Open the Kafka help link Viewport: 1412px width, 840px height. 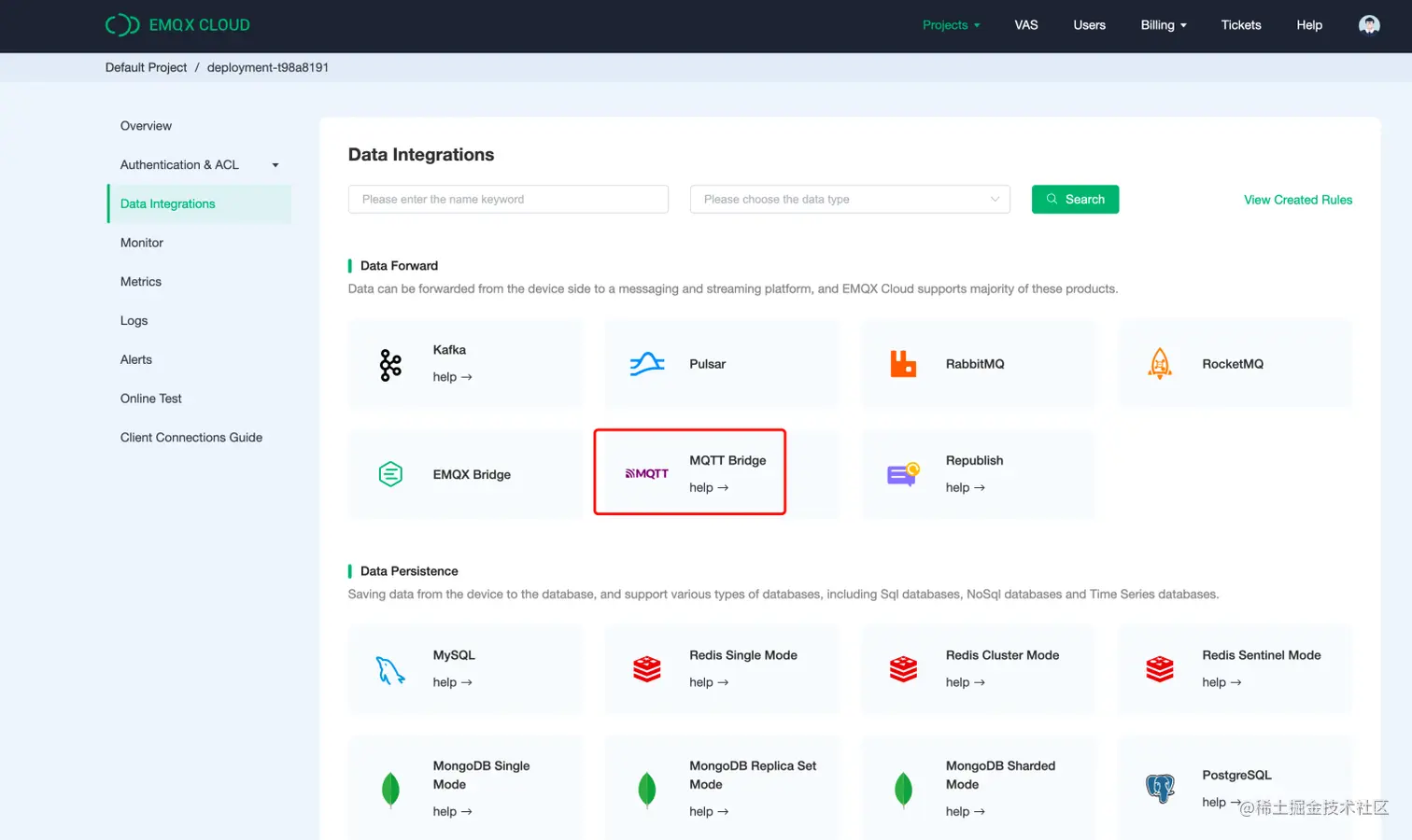click(452, 377)
